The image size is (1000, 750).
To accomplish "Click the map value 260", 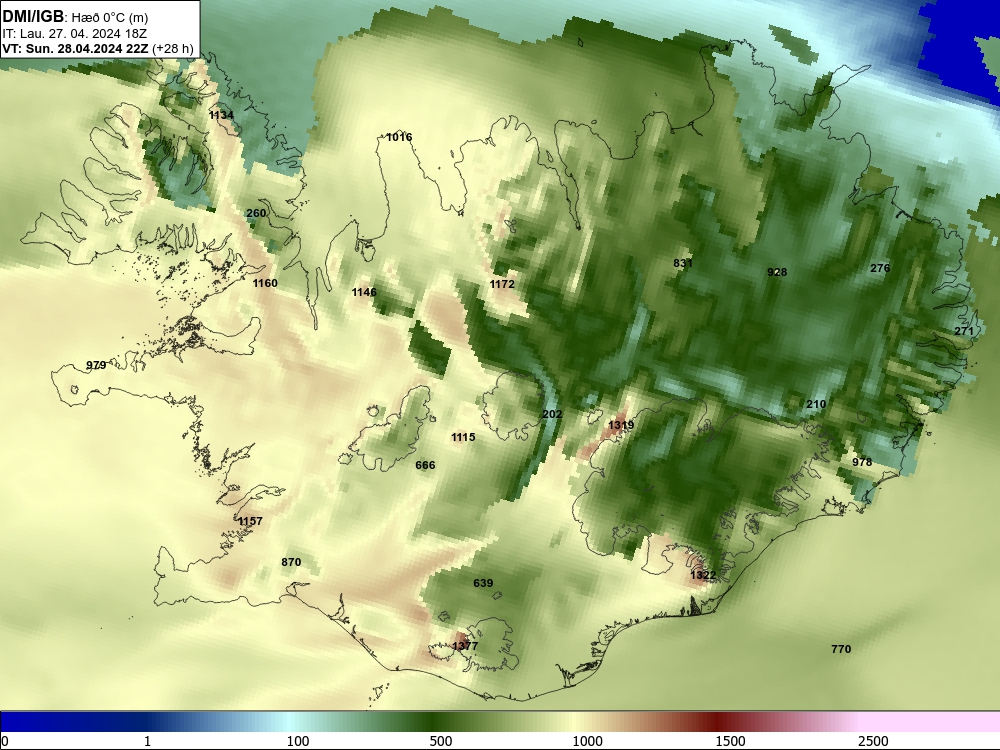I will [256, 213].
